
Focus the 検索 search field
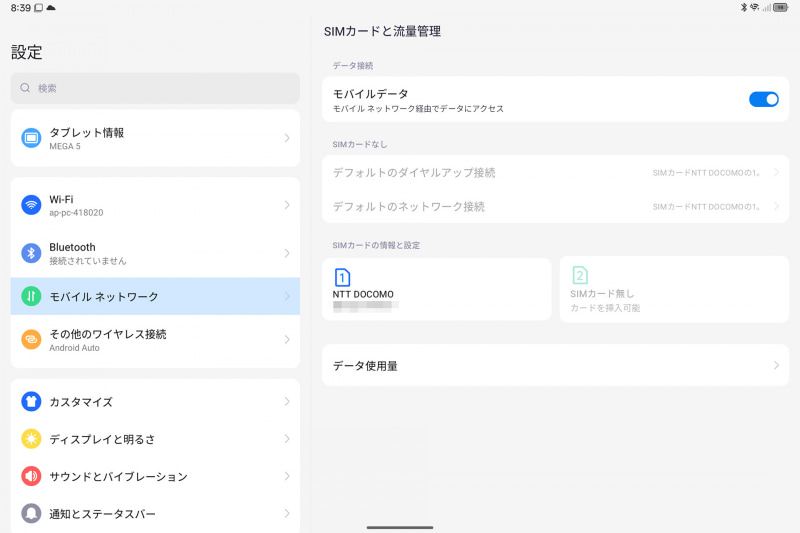coord(155,88)
